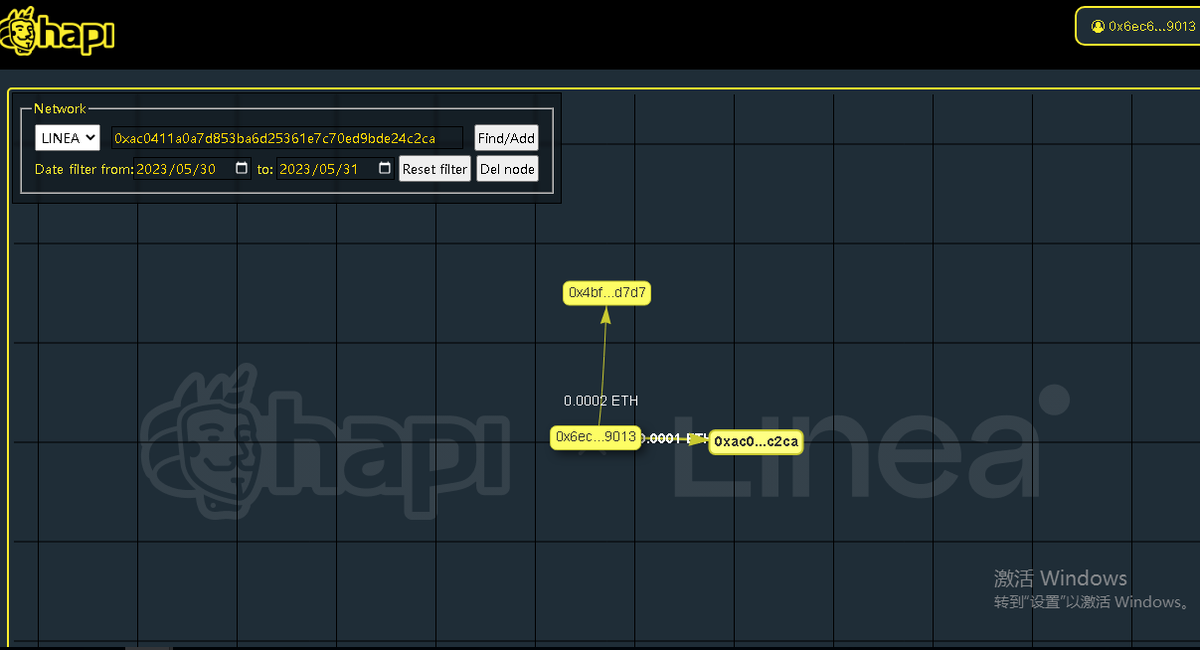Click the address input field

[287, 138]
